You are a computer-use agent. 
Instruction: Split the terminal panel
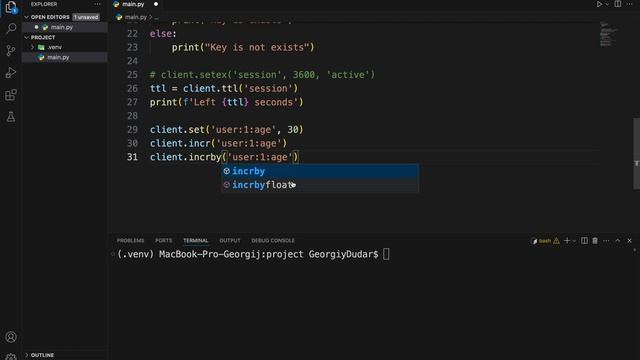click(x=584, y=241)
